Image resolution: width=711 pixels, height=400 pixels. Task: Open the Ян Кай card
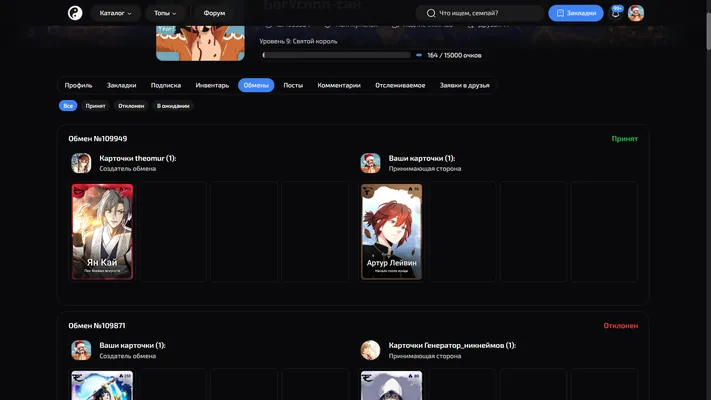click(102, 231)
